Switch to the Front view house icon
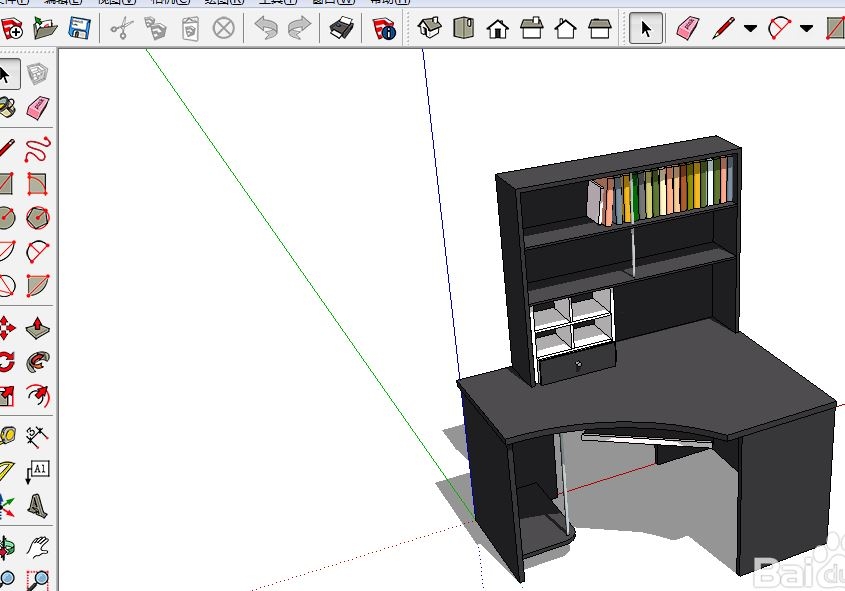 (x=497, y=28)
